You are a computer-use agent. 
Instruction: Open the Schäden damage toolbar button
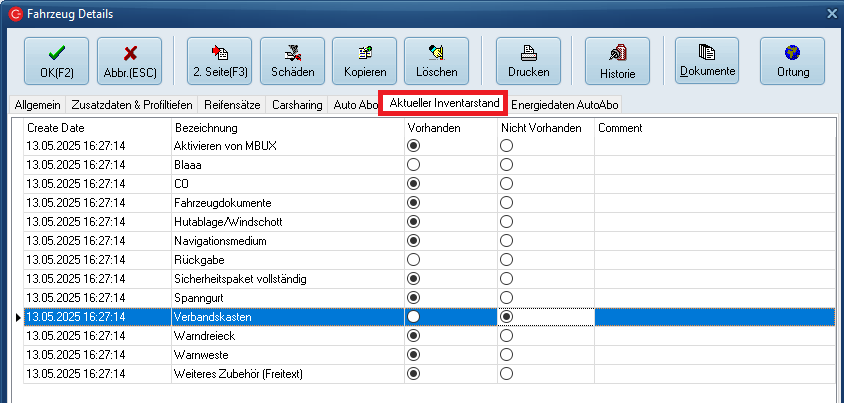(x=292, y=60)
